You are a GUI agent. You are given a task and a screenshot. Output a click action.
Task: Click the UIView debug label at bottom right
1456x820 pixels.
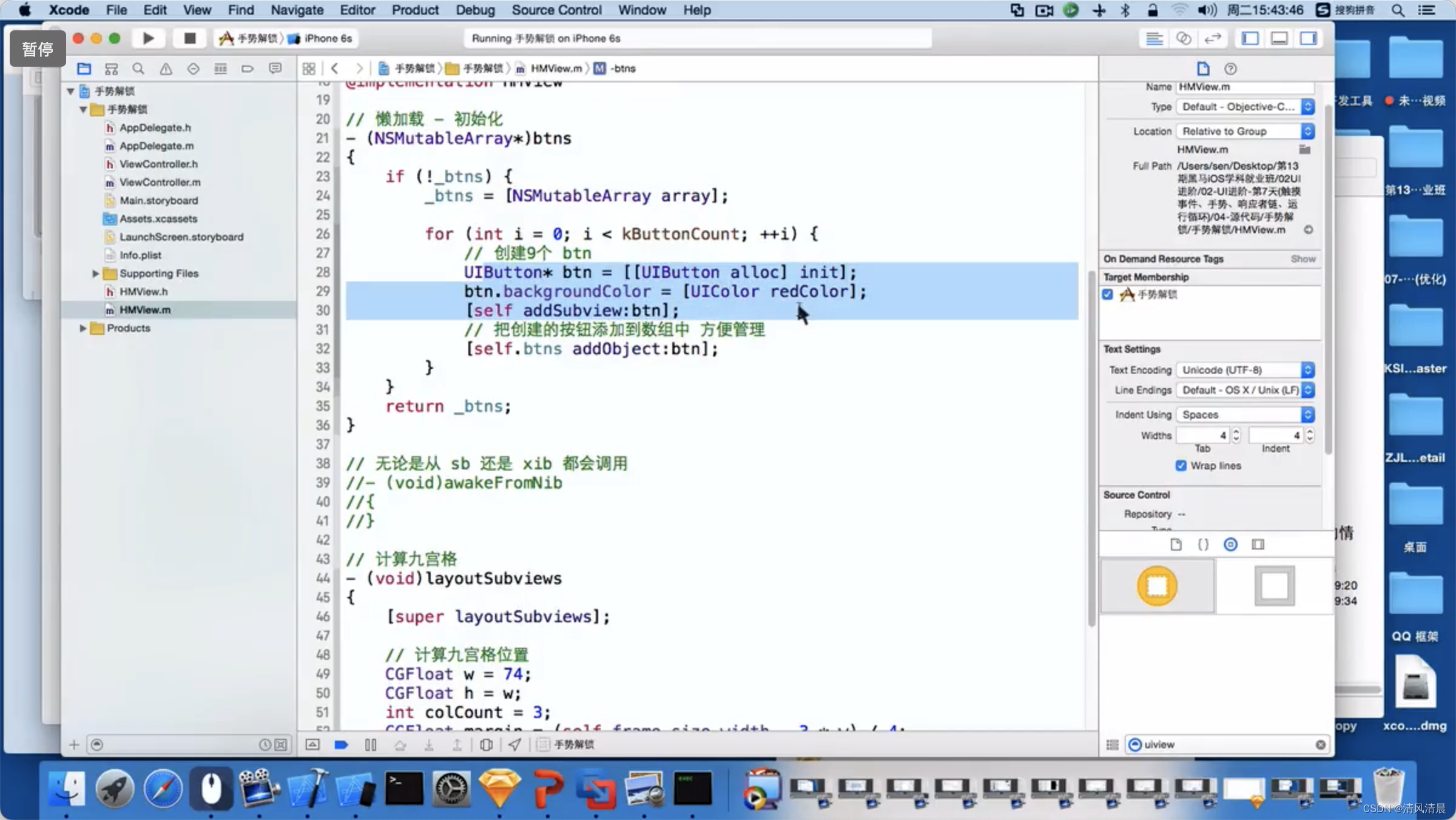1160,744
